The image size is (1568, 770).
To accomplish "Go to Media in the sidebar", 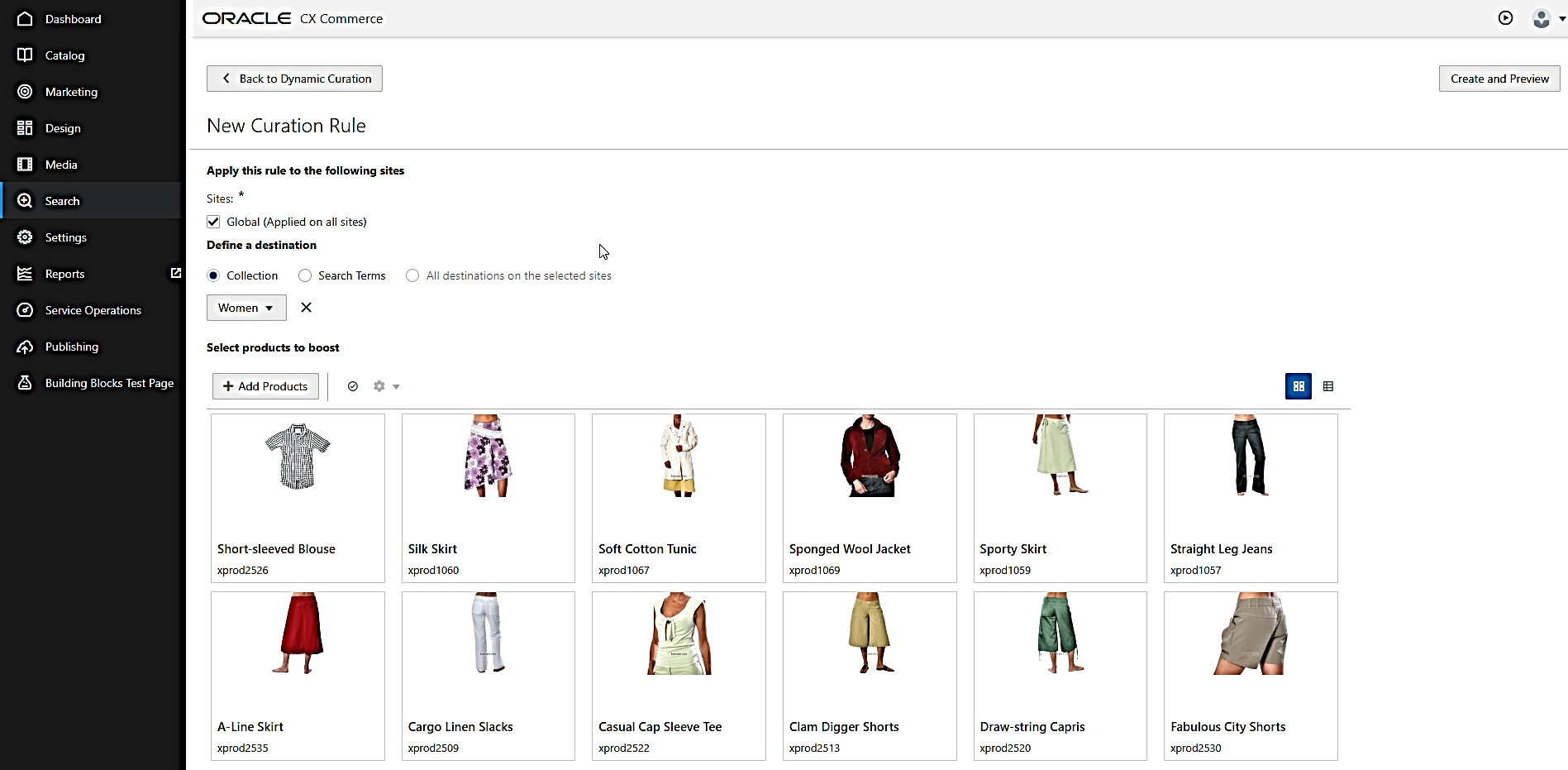I will tap(61, 165).
